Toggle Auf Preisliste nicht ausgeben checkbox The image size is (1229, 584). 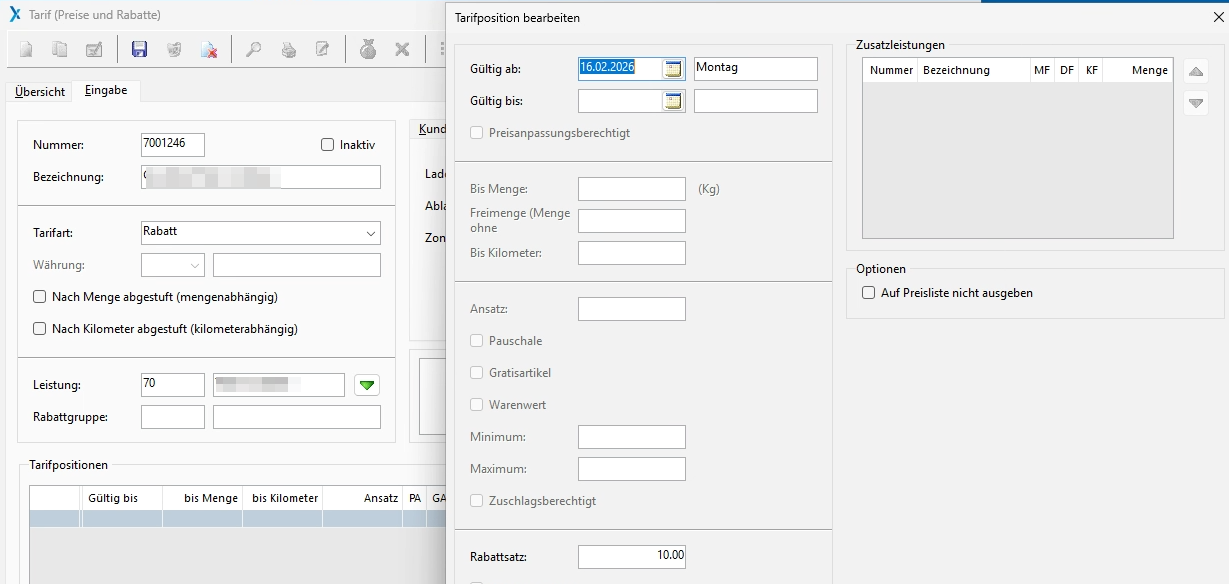tap(868, 293)
